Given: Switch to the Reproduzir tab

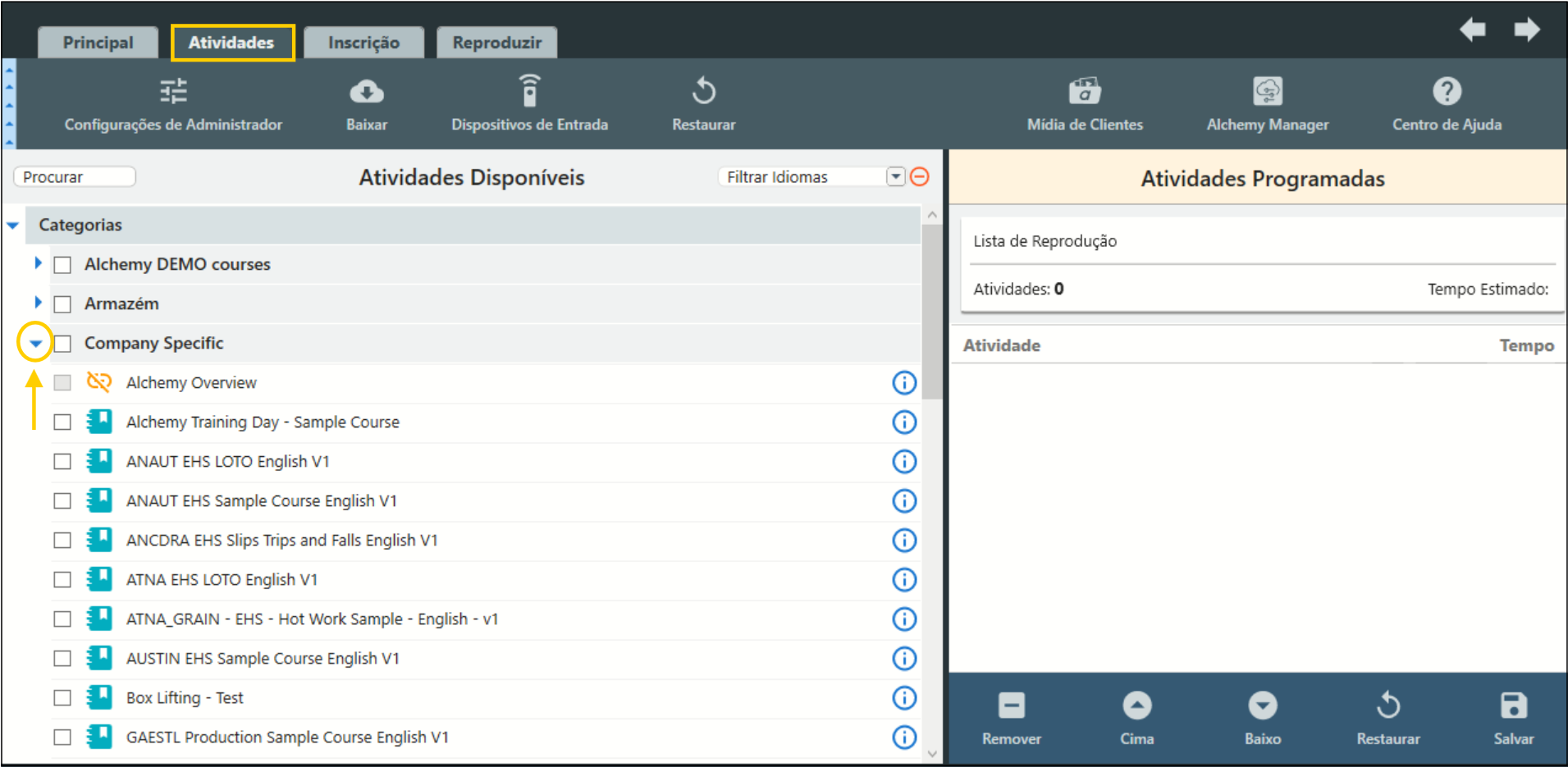Looking at the screenshot, I should [496, 43].
